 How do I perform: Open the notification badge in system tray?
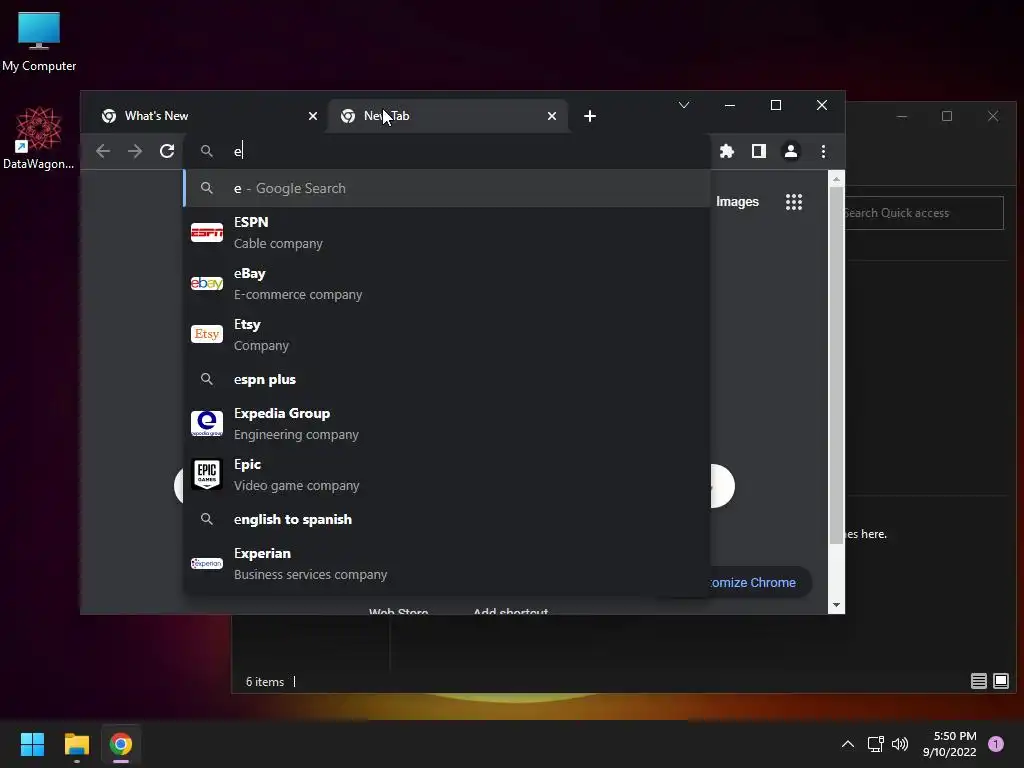click(x=996, y=744)
